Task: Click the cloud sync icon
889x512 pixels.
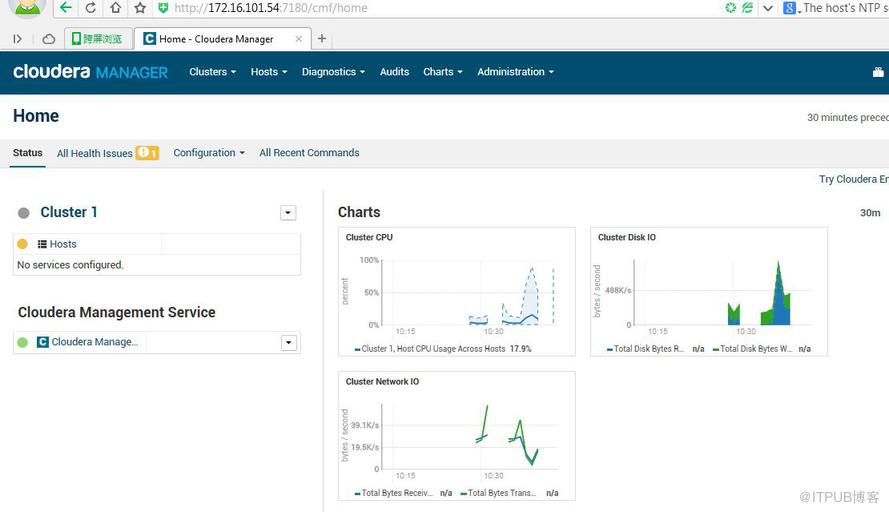Action: tap(49, 39)
